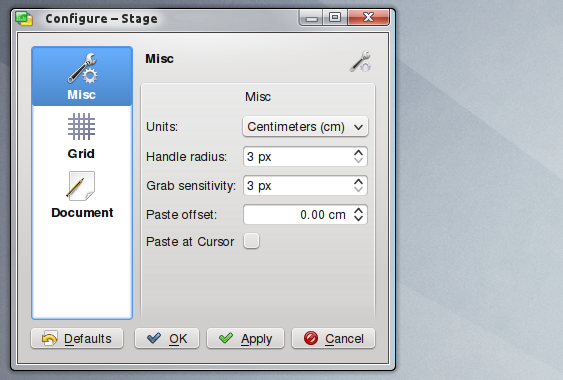This screenshot has width=563, height=380.
Task: Decrease the Paste offset value
Action: coord(358,218)
